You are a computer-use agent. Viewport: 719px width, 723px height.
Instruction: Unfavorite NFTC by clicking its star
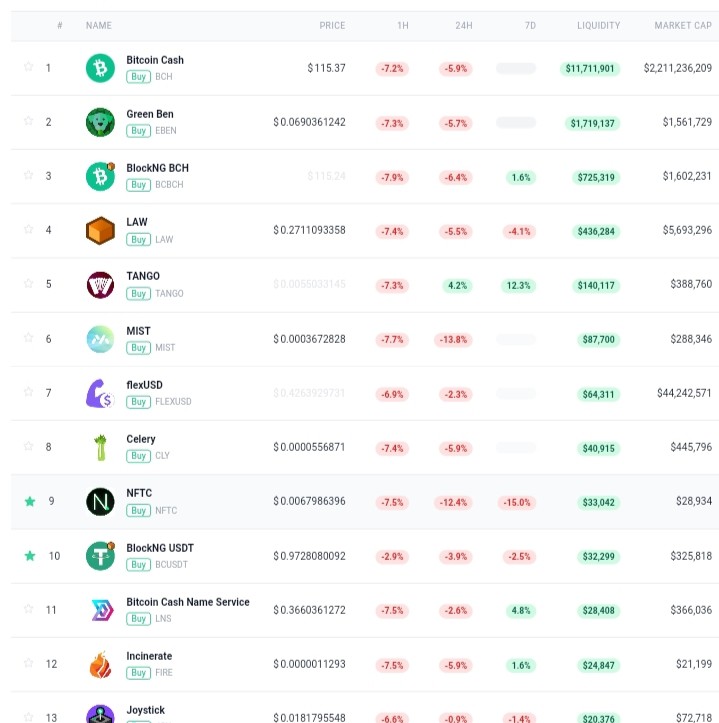pyautogui.click(x=30, y=501)
